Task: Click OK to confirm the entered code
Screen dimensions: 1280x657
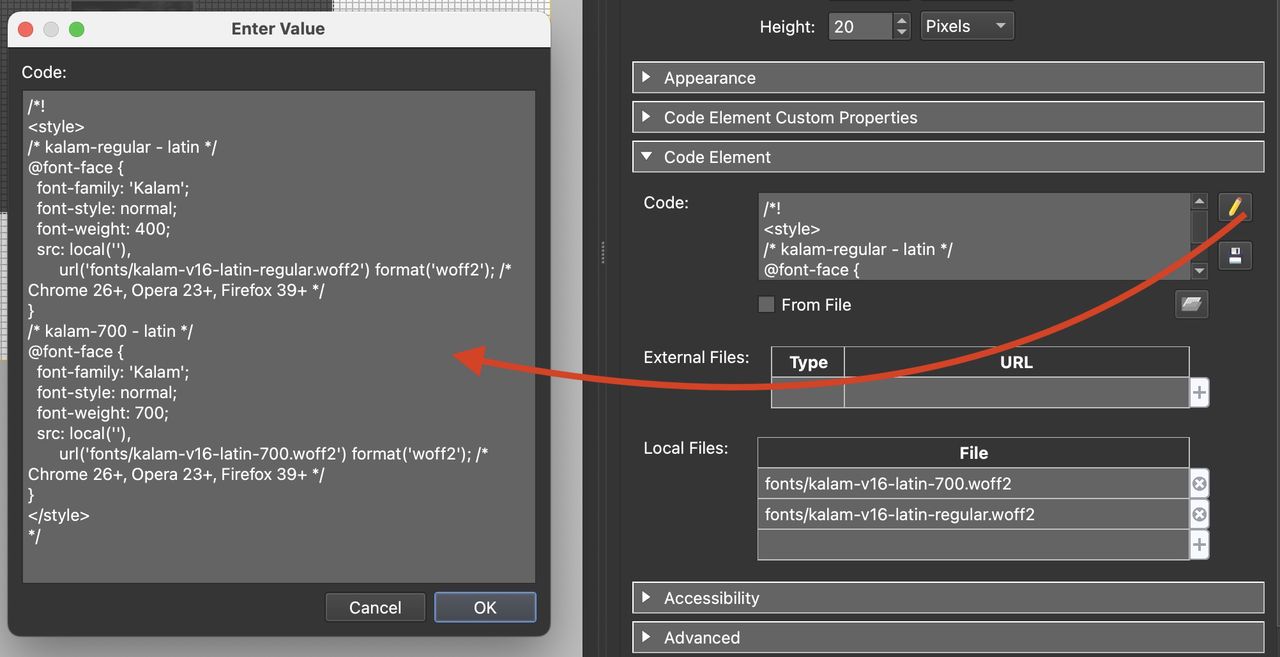Action: (x=485, y=607)
